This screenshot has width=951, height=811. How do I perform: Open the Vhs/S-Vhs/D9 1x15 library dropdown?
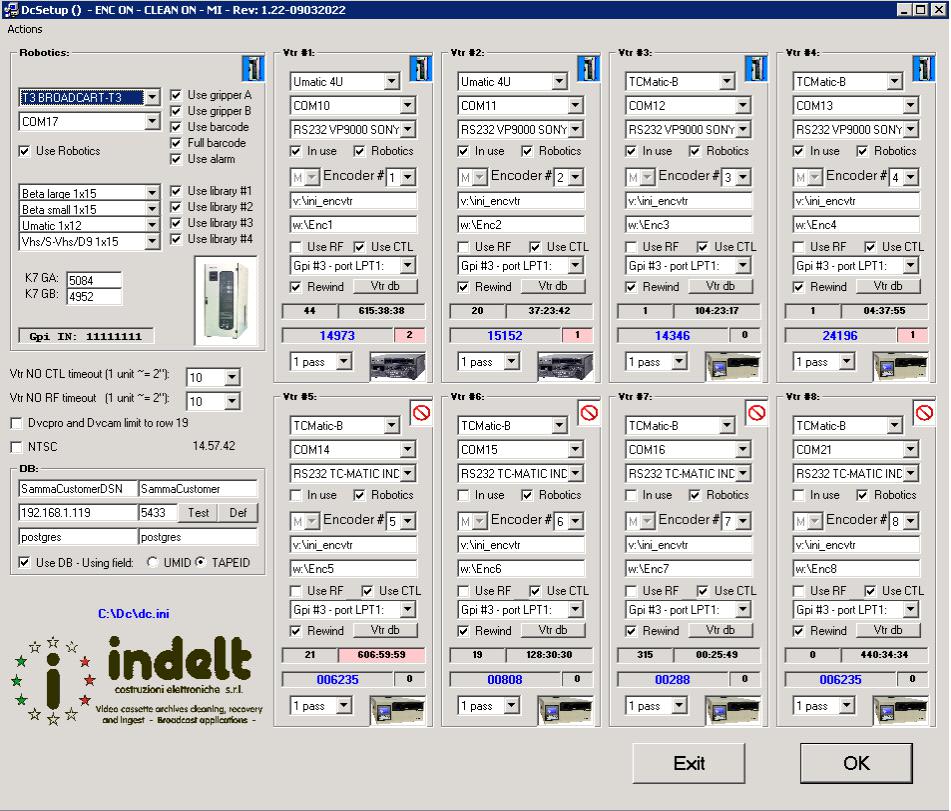coord(152,241)
